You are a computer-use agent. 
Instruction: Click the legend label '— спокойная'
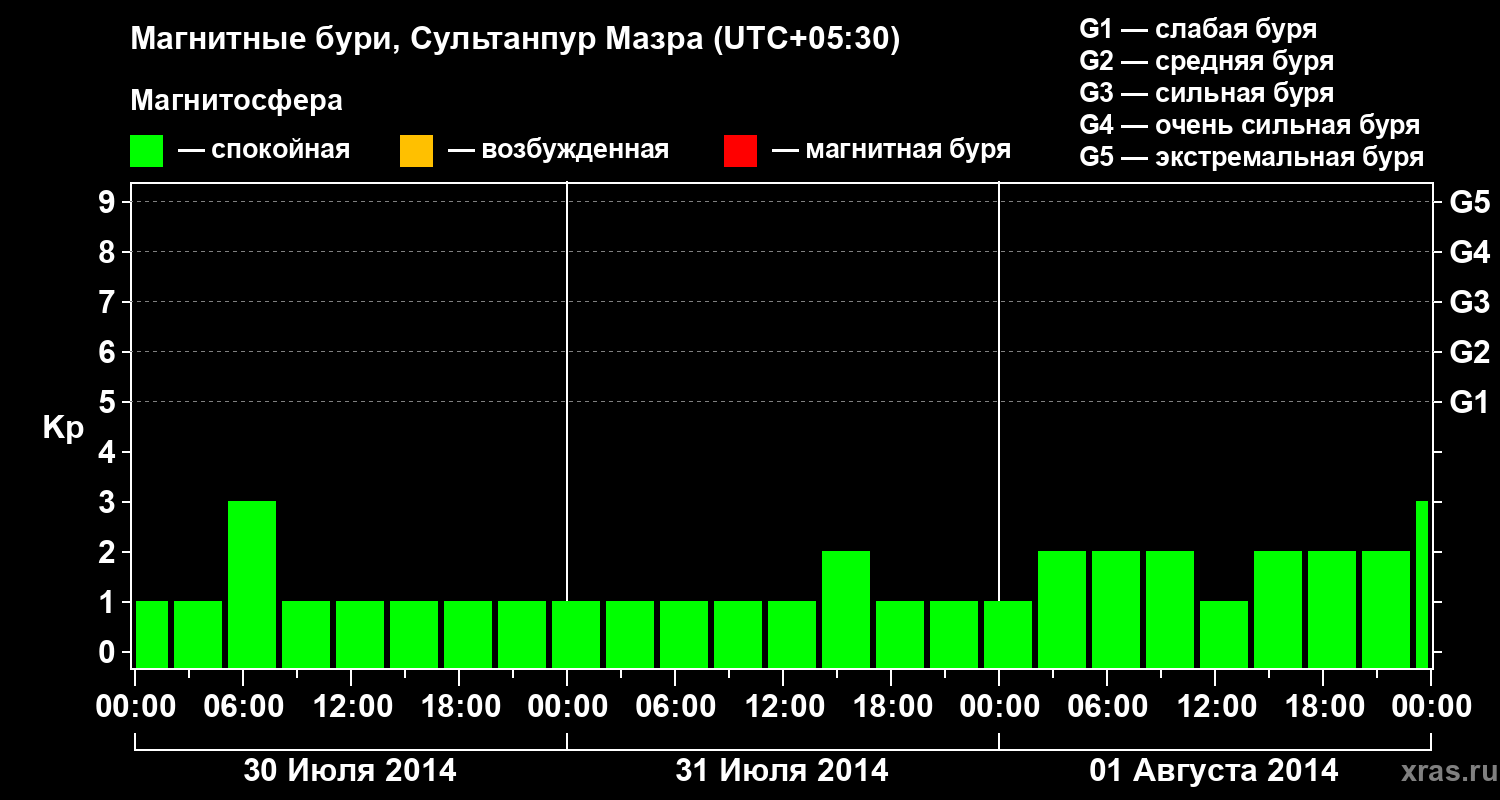click(263, 150)
